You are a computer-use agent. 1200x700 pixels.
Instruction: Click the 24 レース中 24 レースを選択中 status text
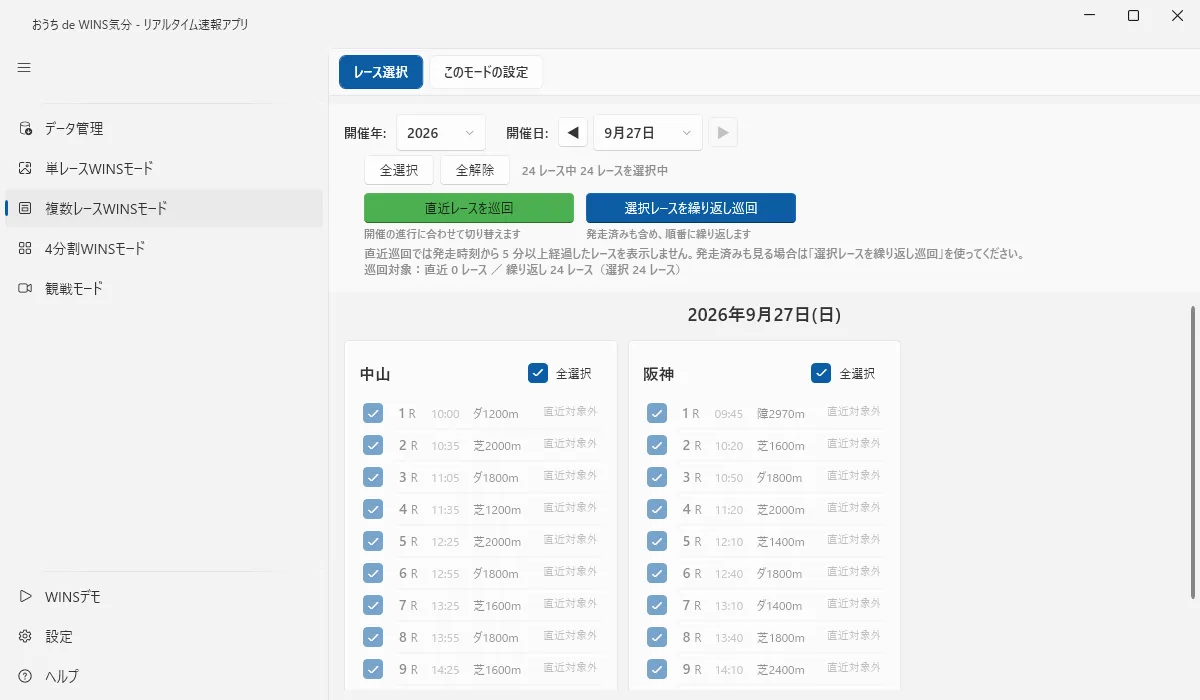[x=595, y=171]
